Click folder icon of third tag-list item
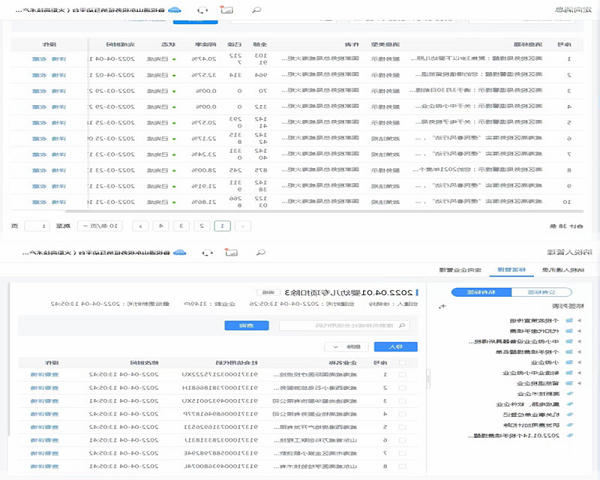The image size is (600, 480). [x=569, y=341]
